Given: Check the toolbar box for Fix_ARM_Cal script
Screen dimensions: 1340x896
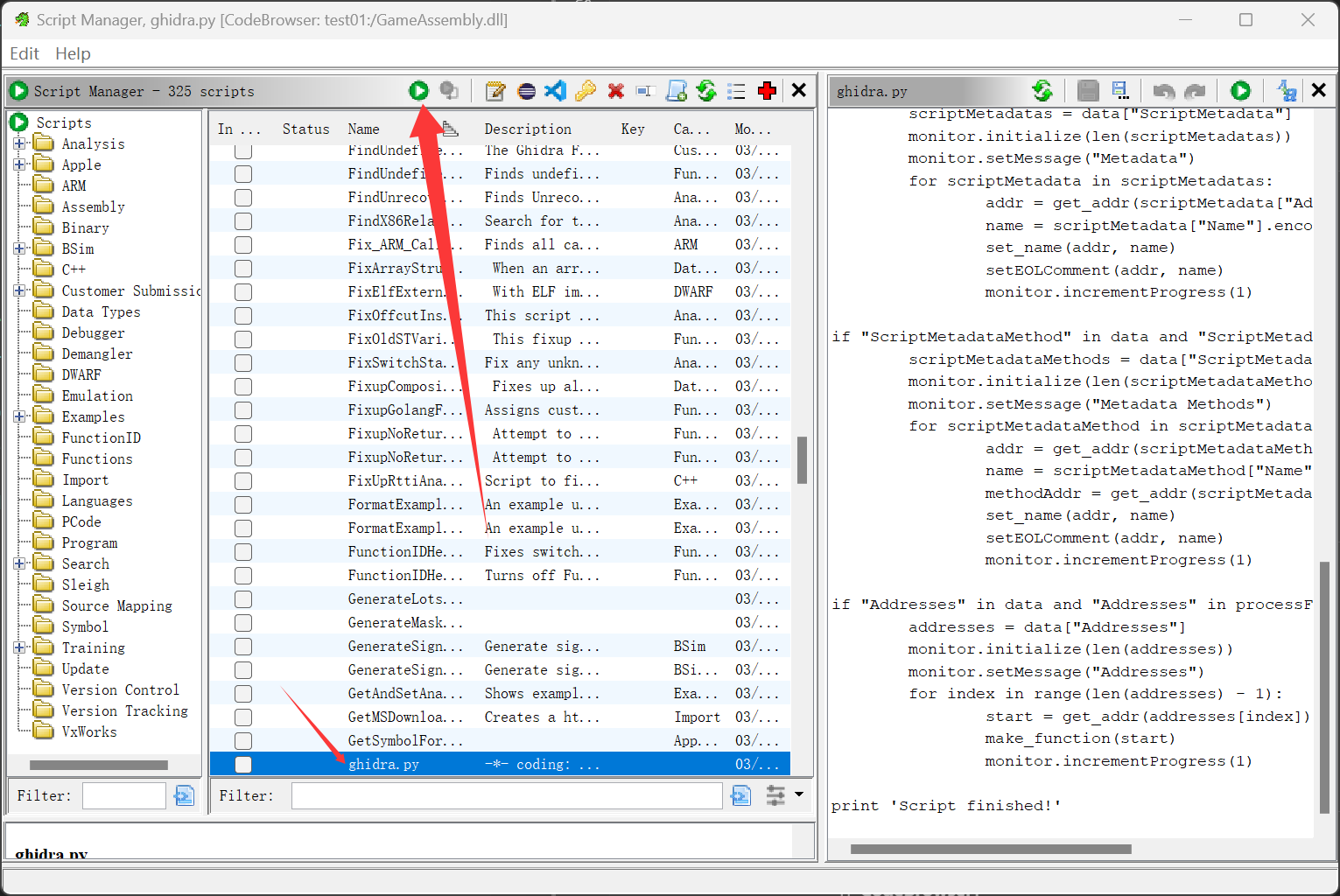Looking at the screenshot, I should click(243, 245).
